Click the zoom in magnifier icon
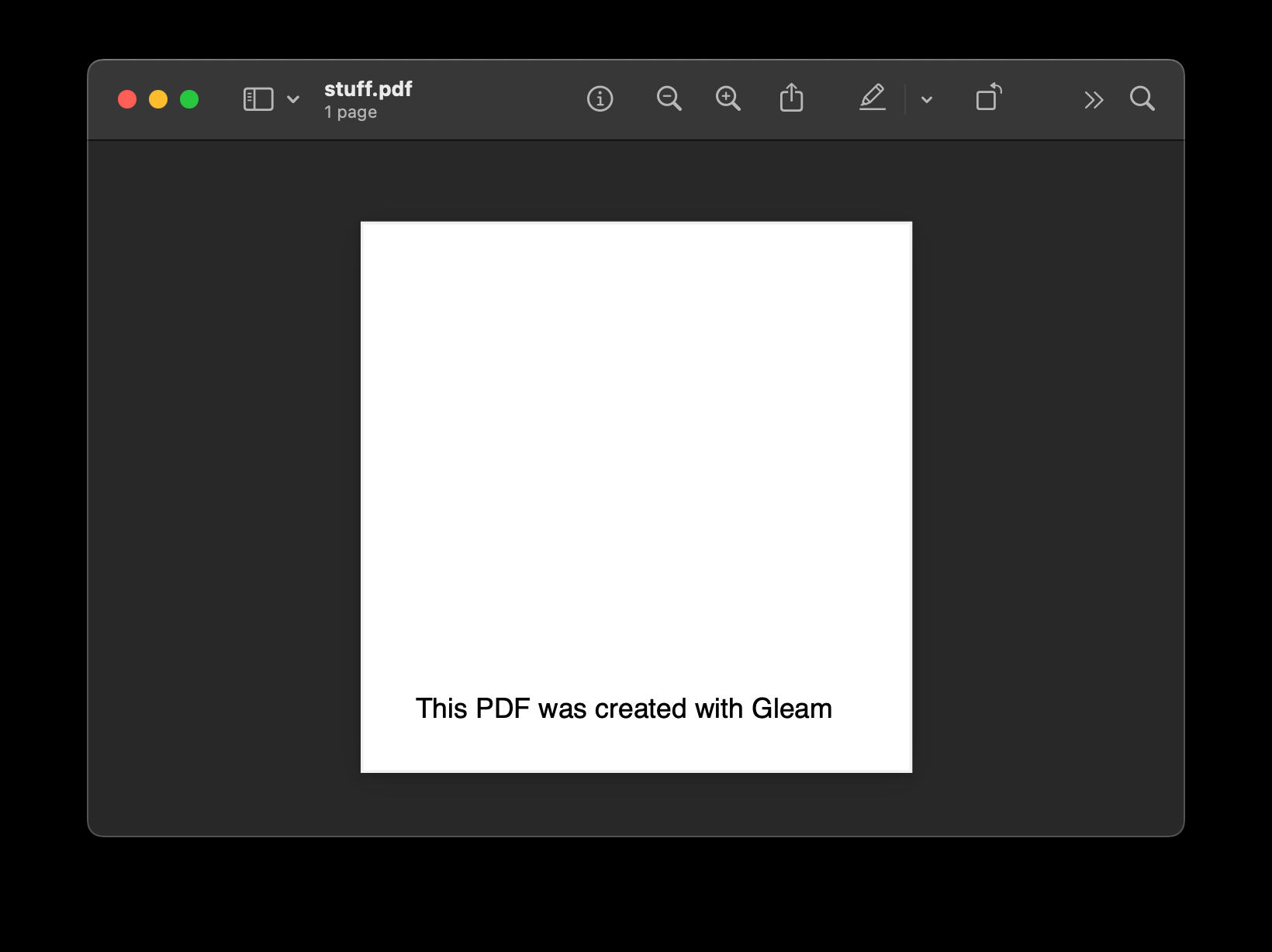The image size is (1272, 952). tap(728, 99)
